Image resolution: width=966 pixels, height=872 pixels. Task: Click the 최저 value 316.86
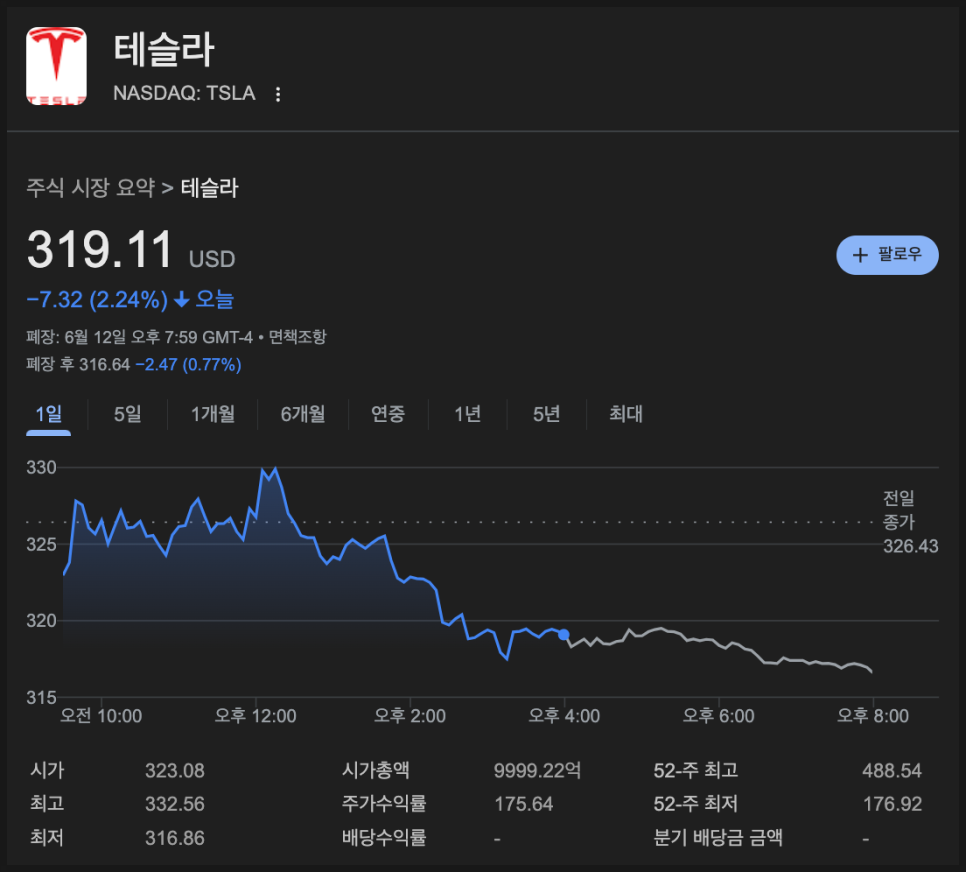pos(174,838)
